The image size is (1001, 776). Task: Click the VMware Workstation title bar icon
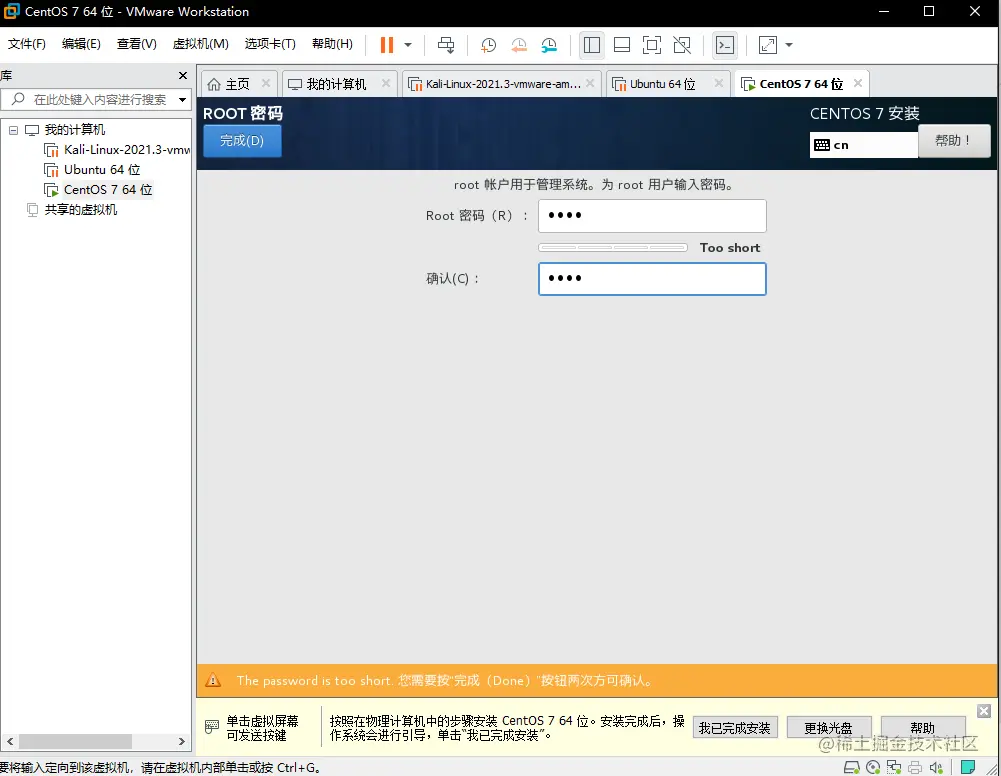(11, 11)
